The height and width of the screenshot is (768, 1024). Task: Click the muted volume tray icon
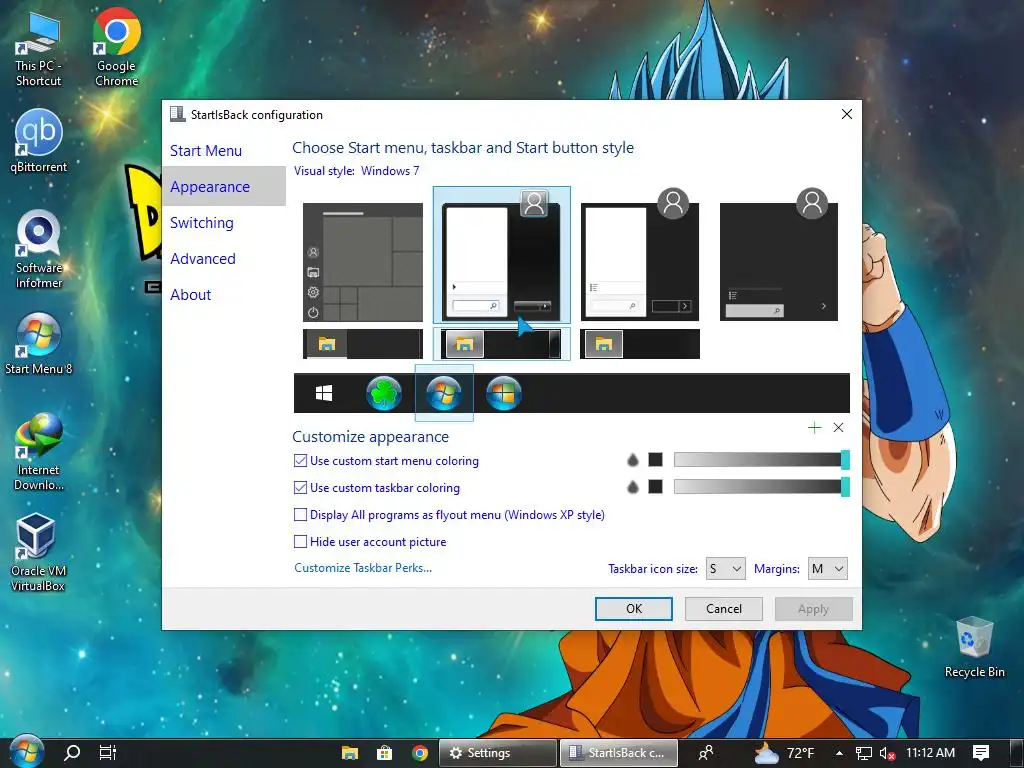[887, 754]
